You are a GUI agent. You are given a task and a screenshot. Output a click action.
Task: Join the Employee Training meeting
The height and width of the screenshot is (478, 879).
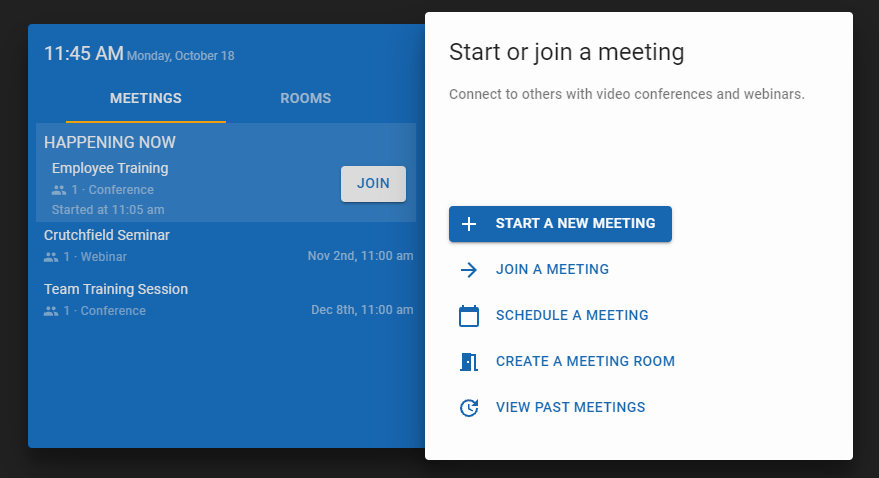[x=373, y=184]
